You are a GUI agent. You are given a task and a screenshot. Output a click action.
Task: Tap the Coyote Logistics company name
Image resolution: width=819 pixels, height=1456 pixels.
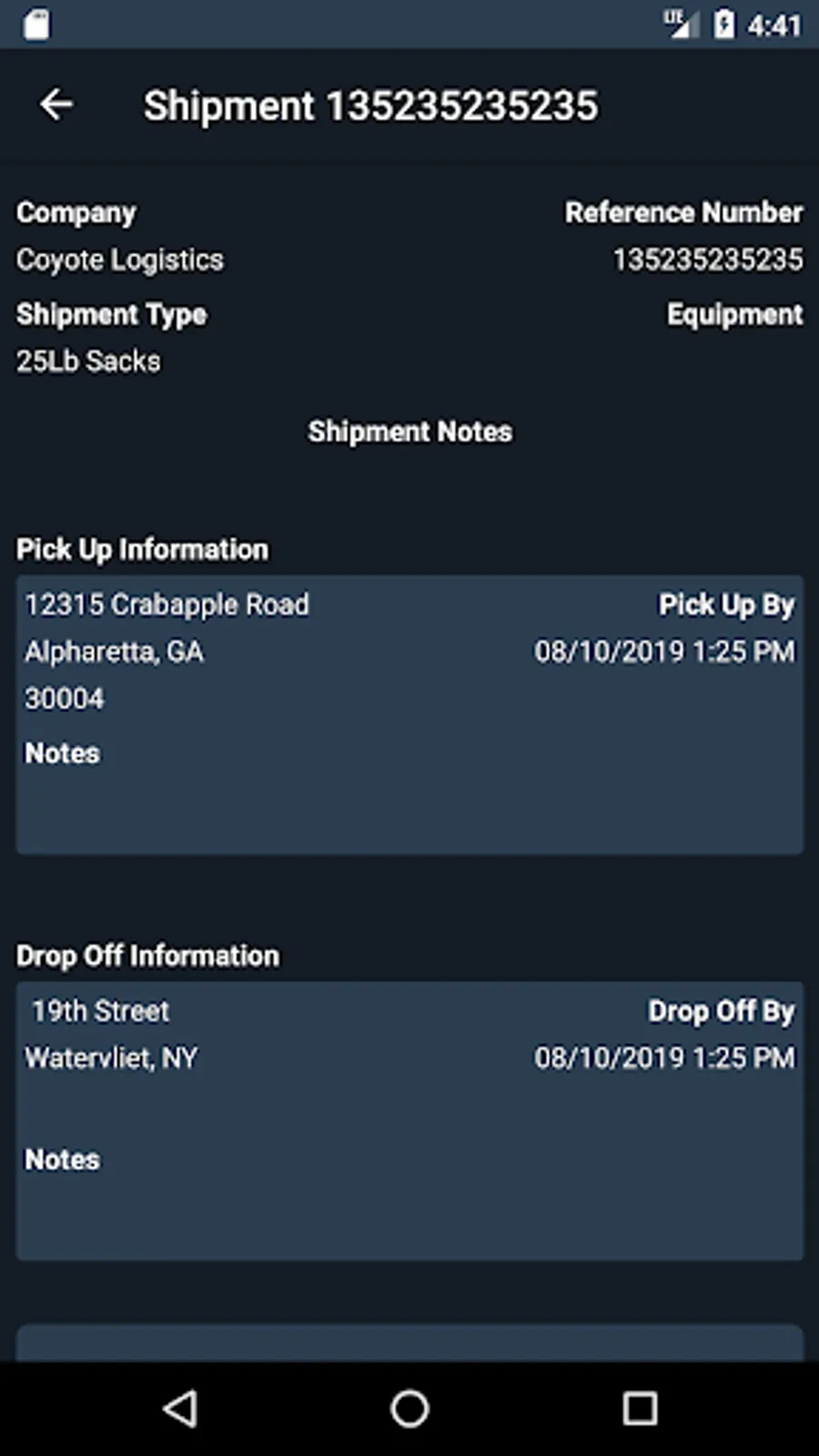click(119, 260)
